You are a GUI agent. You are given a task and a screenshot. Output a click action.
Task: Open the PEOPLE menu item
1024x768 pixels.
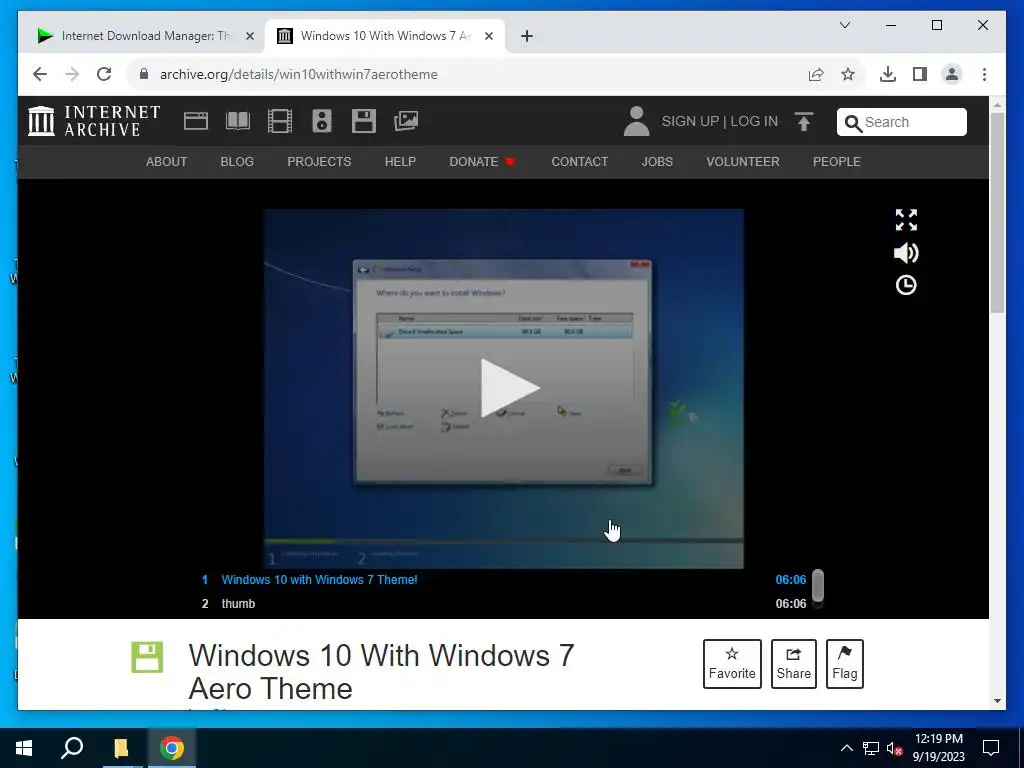tap(837, 161)
